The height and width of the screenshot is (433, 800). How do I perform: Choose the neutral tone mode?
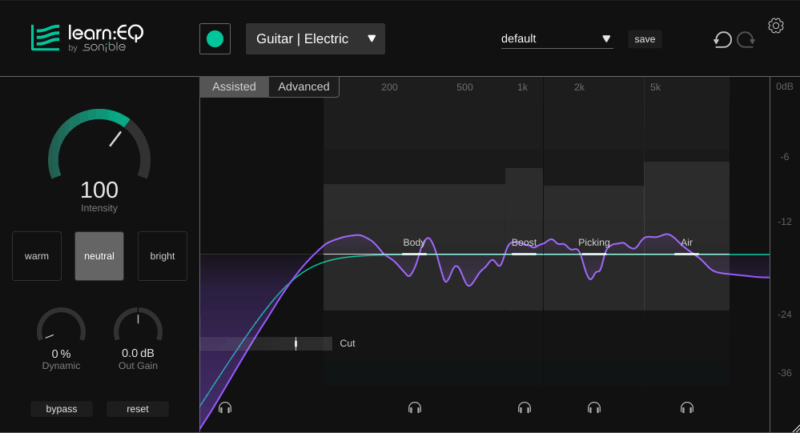pos(99,256)
